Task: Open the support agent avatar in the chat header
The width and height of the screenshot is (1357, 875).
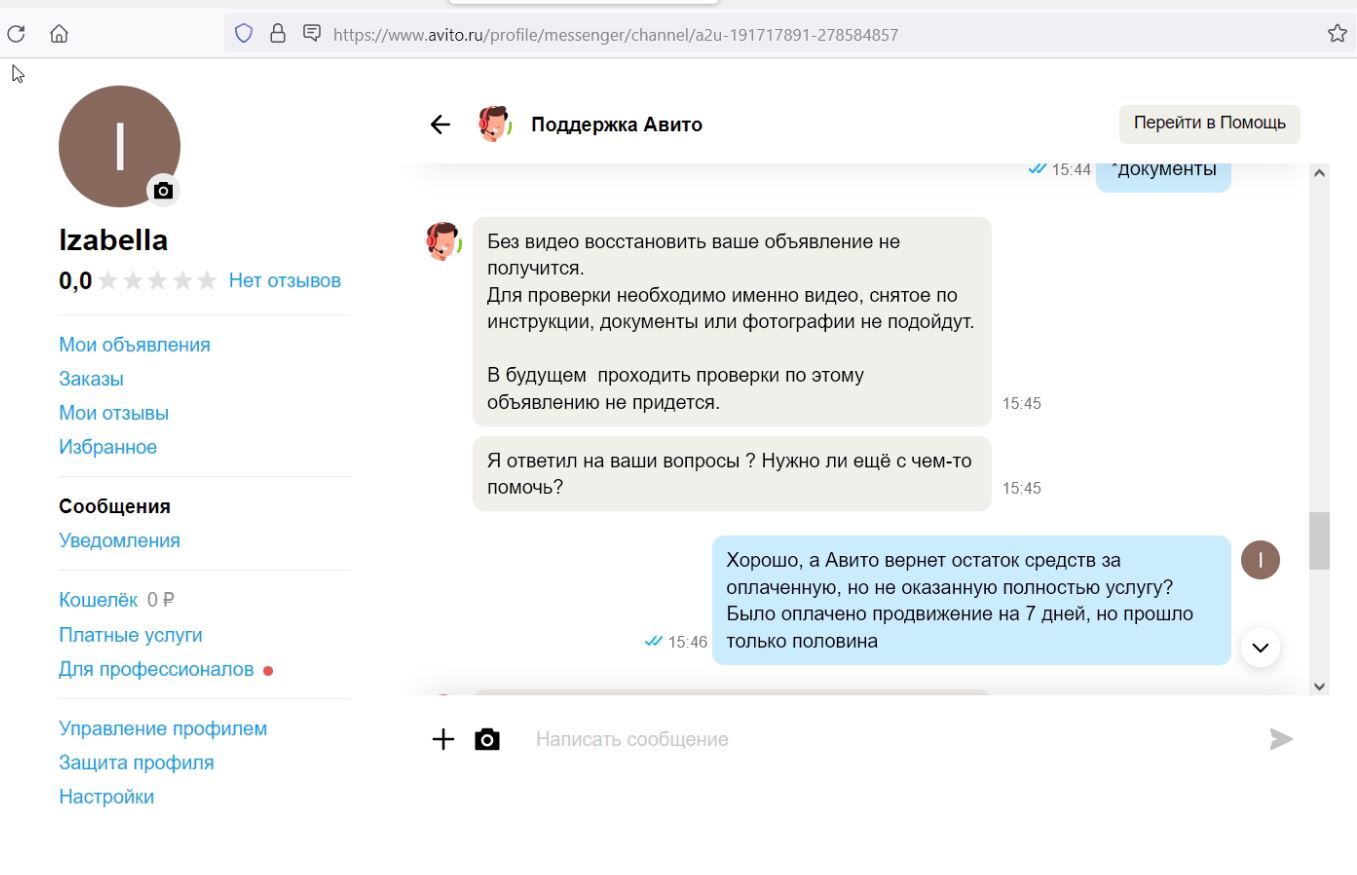Action: click(494, 124)
